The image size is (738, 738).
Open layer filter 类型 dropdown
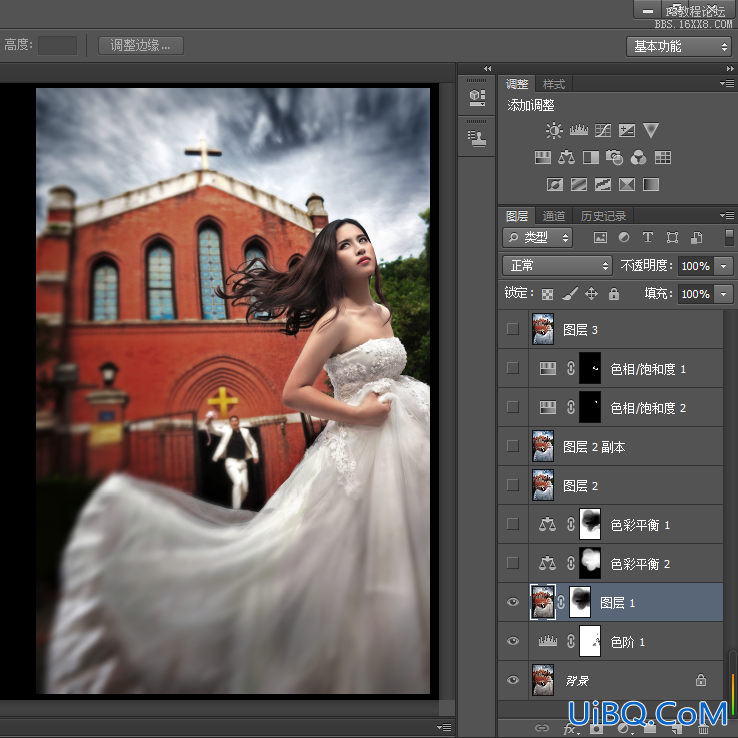(537, 238)
